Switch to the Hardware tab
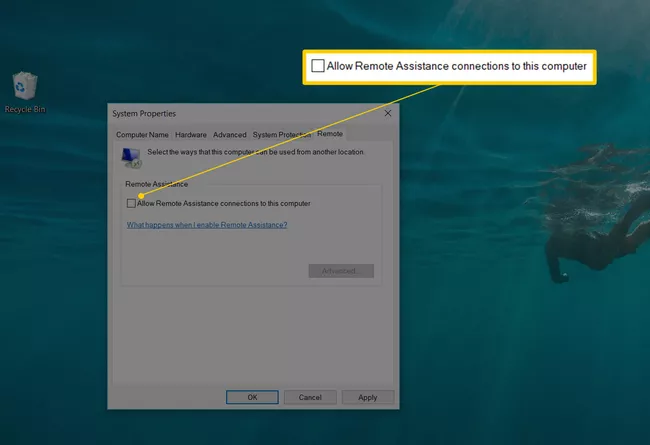Image resolution: width=650 pixels, height=445 pixels. coord(191,135)
